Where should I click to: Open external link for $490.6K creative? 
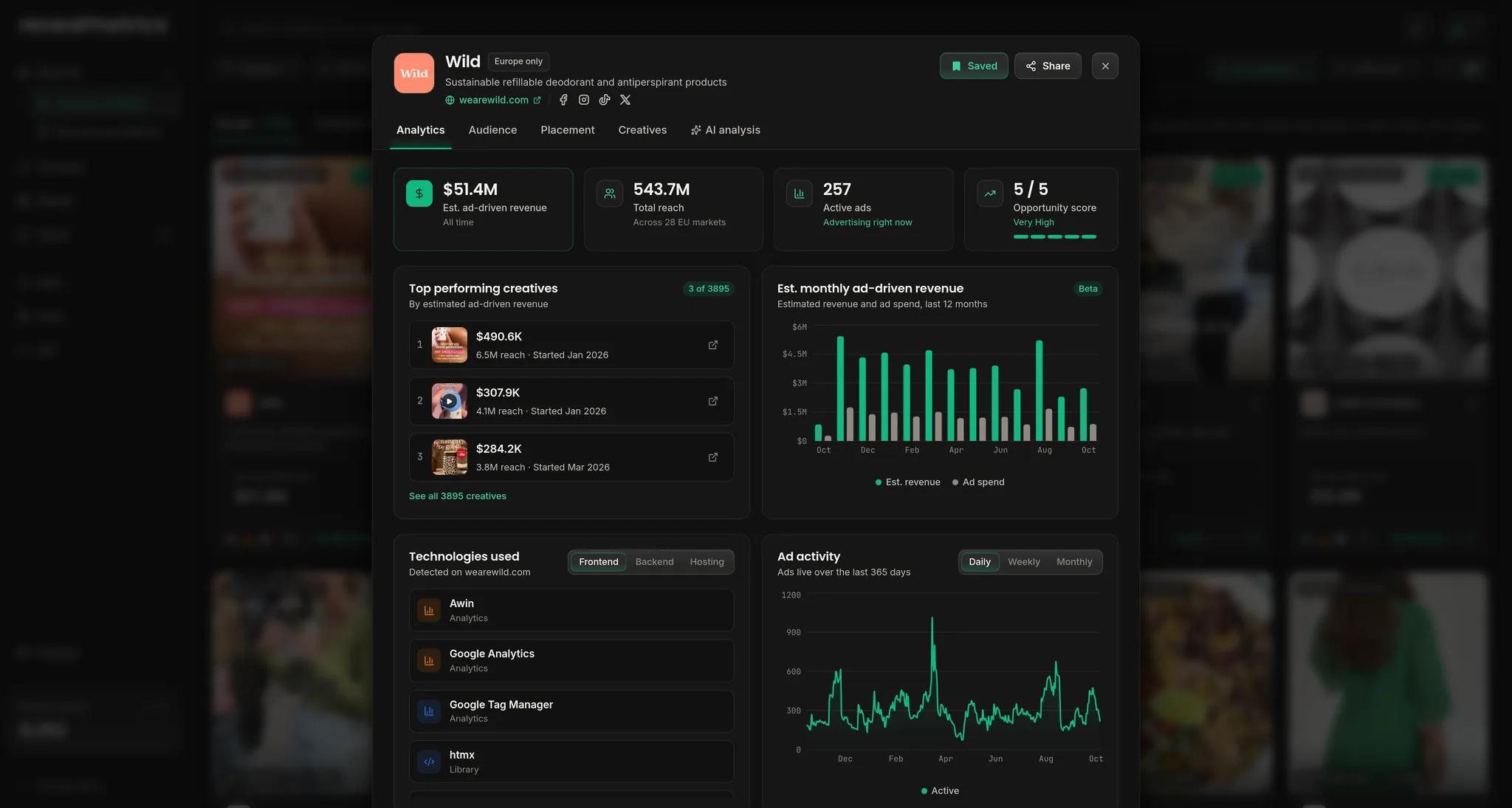click(x=713, y=345)
